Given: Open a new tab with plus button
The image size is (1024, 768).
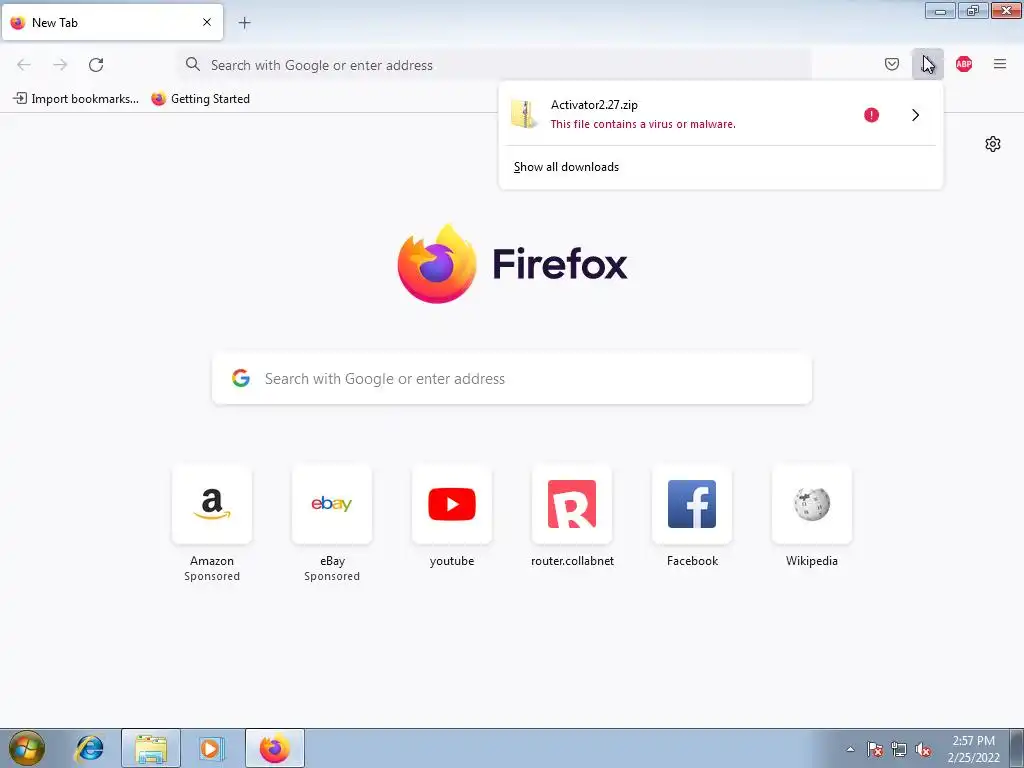Looking at the screenshot, I should tap(244, 23).
